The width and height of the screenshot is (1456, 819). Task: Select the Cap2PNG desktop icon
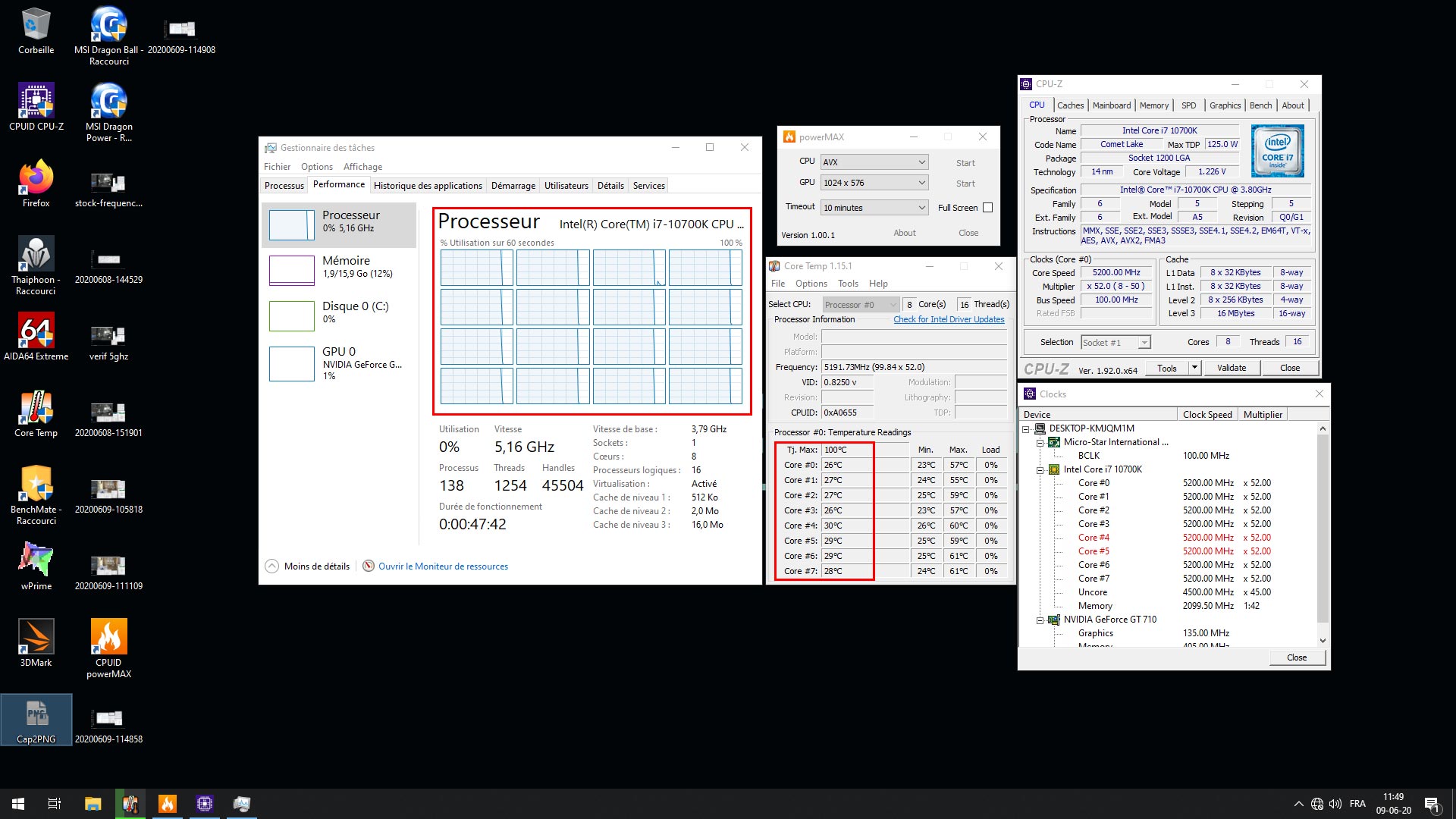[36, 720]
